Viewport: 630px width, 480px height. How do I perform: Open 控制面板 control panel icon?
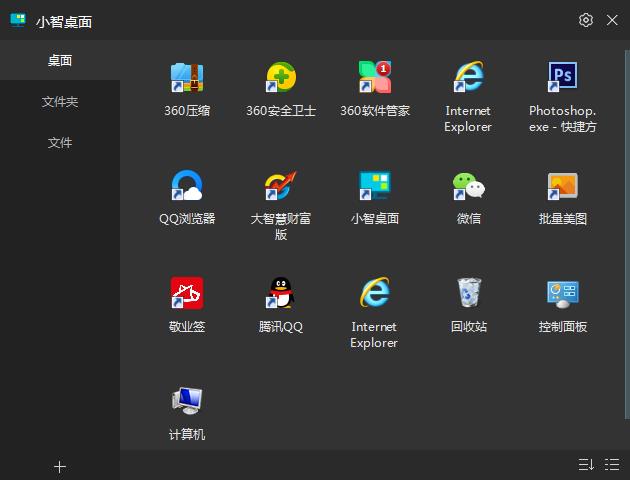(562, 294)
